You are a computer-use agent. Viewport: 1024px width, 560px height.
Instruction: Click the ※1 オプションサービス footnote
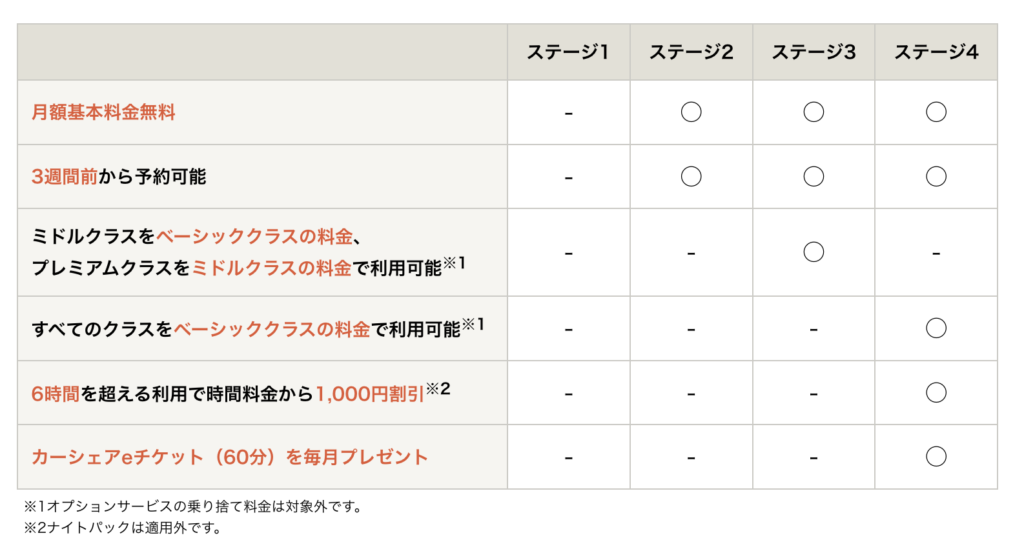click(x=193, y=506)
